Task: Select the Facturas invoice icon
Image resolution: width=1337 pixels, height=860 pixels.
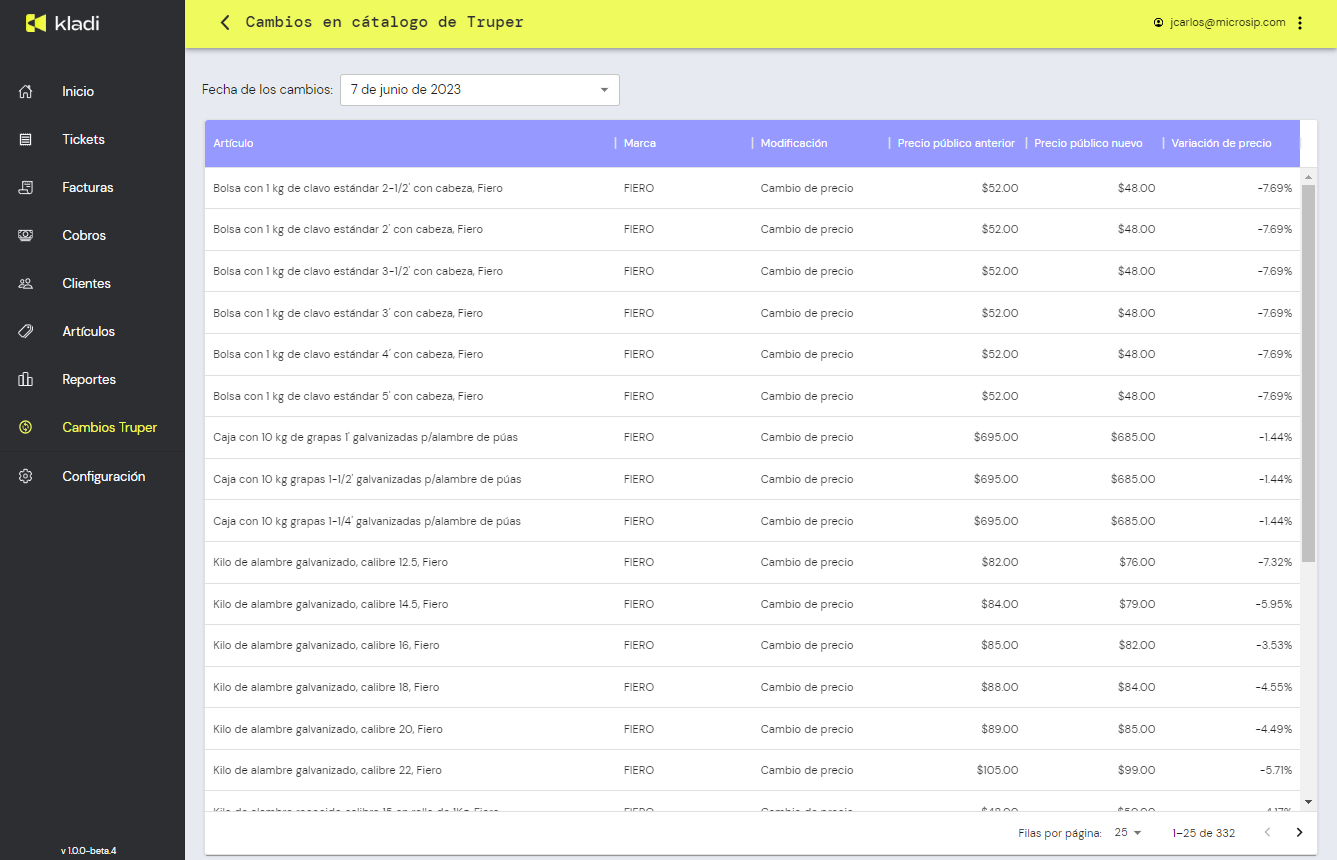Action: pos(26,188)
